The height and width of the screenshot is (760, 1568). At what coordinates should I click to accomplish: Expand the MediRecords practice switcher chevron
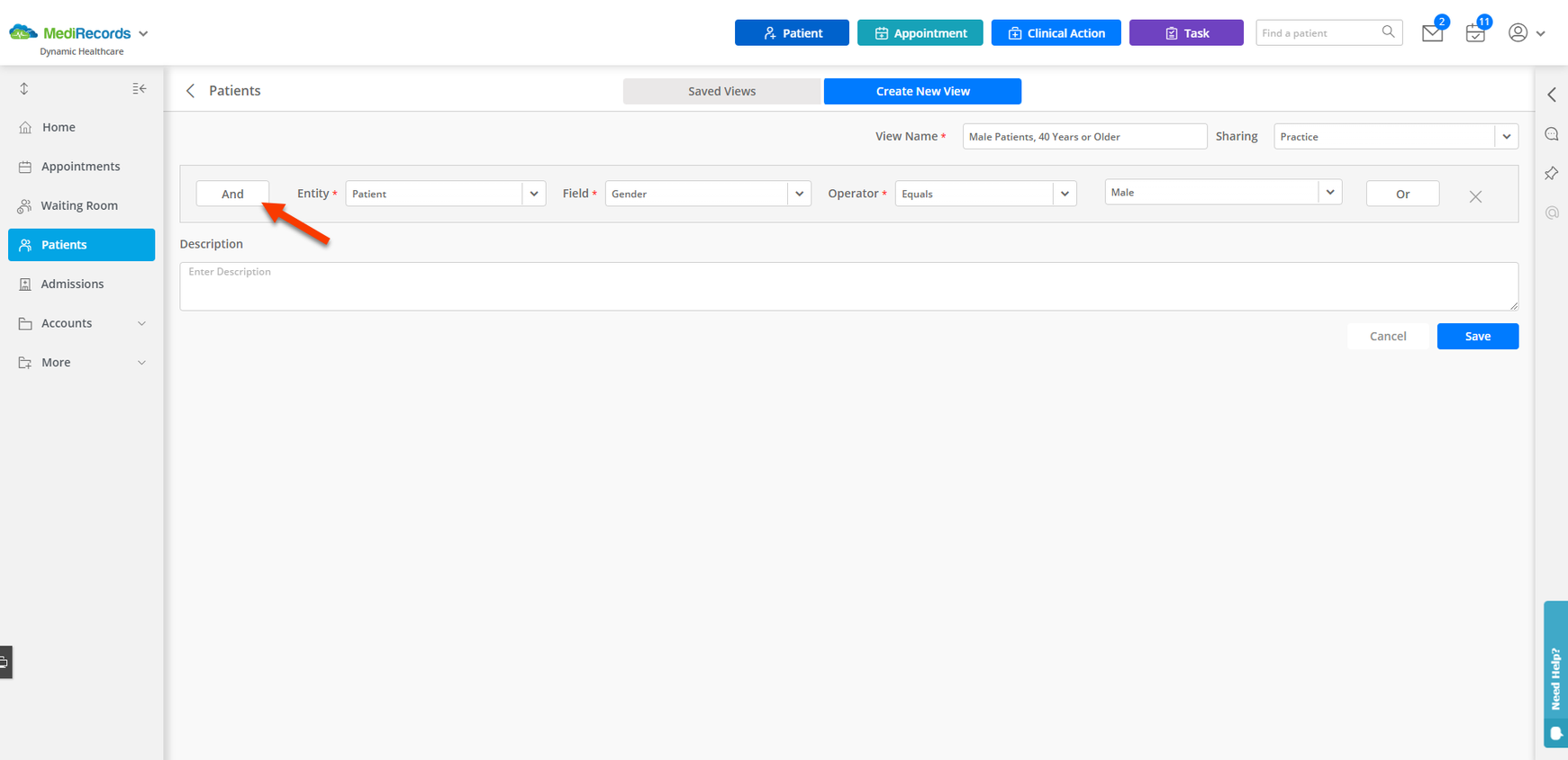coord(143,34)
